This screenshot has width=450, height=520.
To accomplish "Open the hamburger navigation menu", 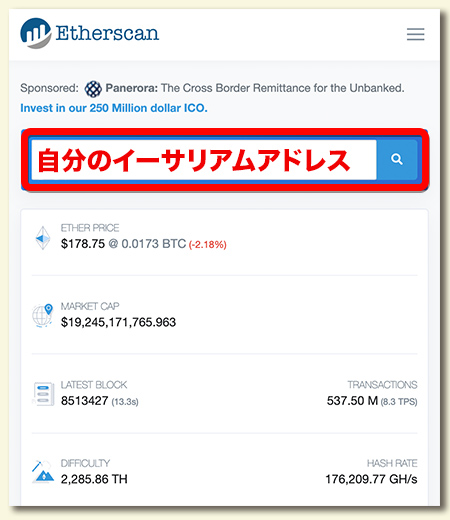I will 415,34.
